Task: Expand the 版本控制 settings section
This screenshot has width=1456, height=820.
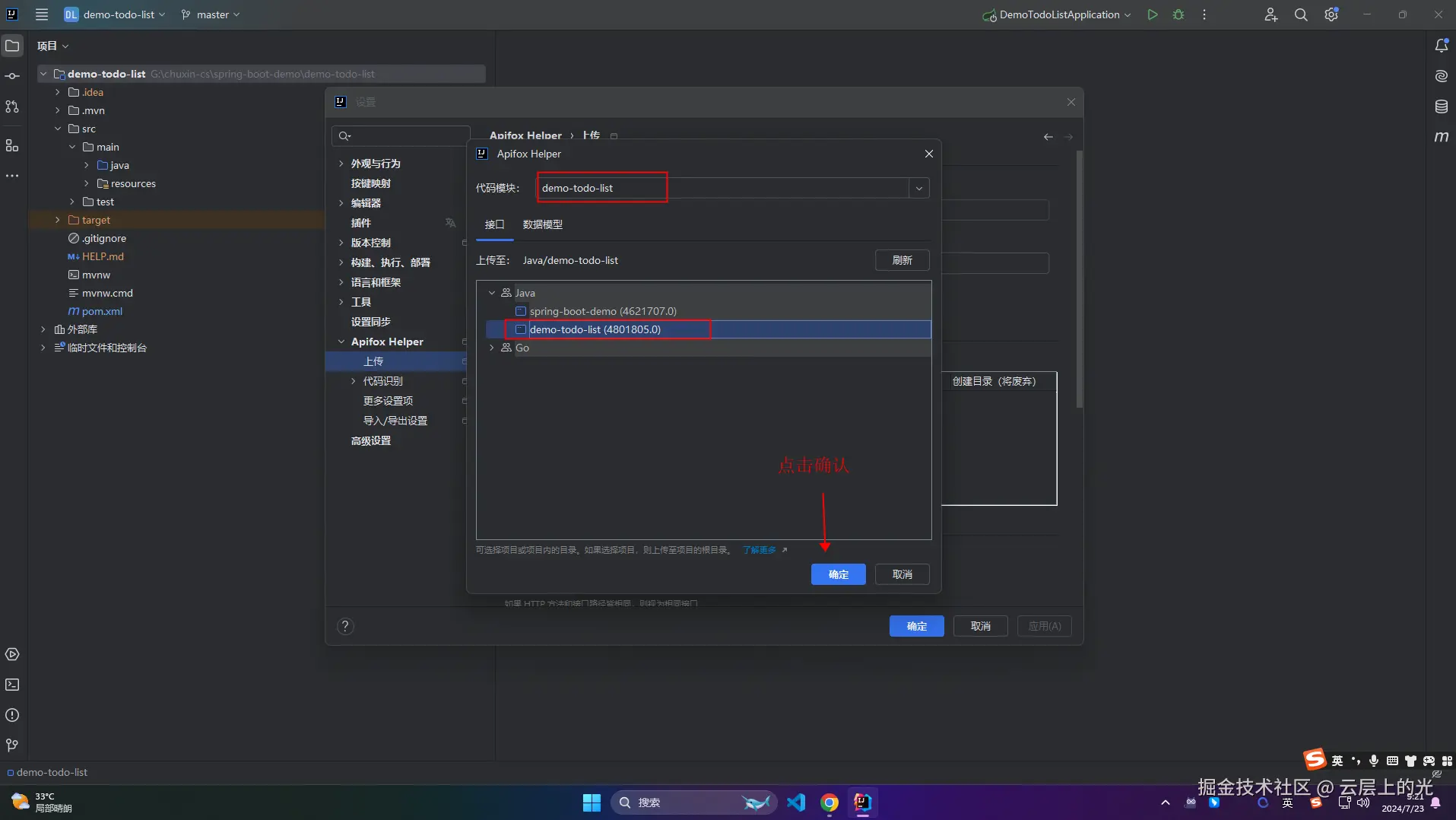Action: coord(341,243)
